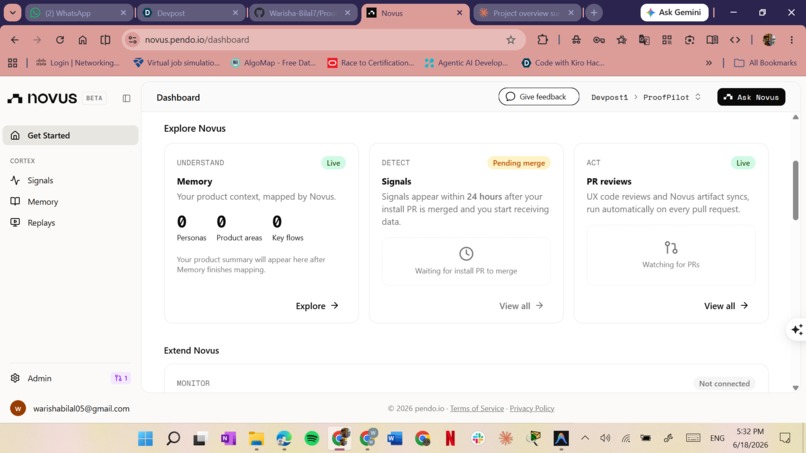Expand hidden bookmarks chevron
The image size is (806, 453).
709,63
